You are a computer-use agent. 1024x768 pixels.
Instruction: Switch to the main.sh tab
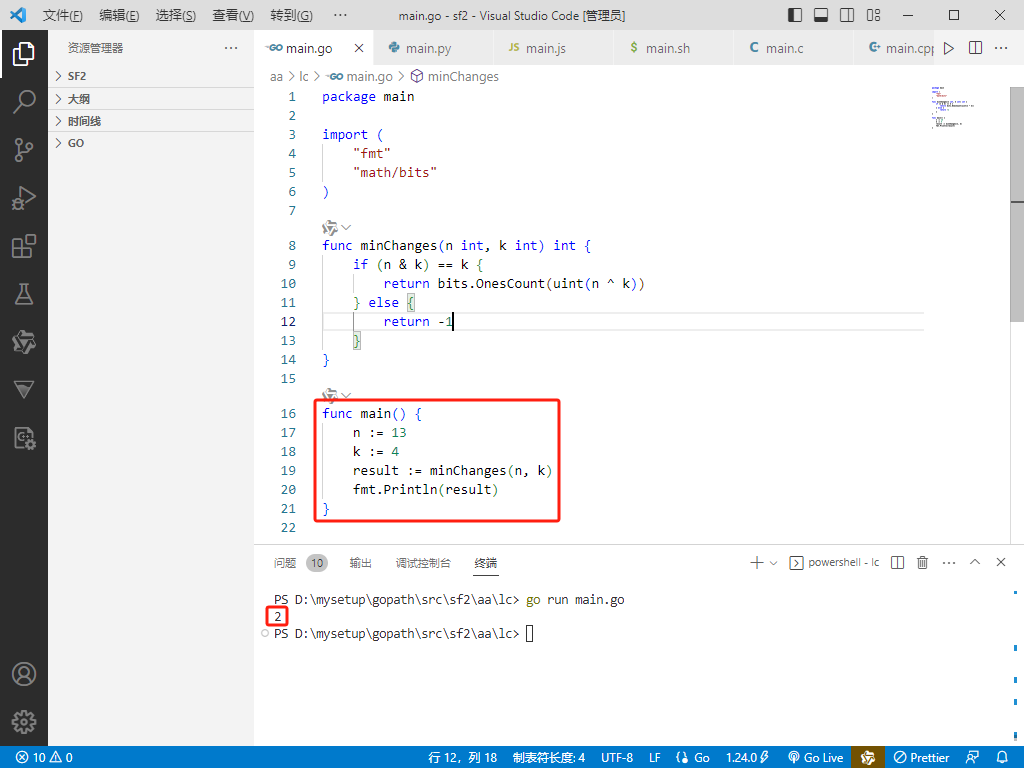(x=667, y=48)
